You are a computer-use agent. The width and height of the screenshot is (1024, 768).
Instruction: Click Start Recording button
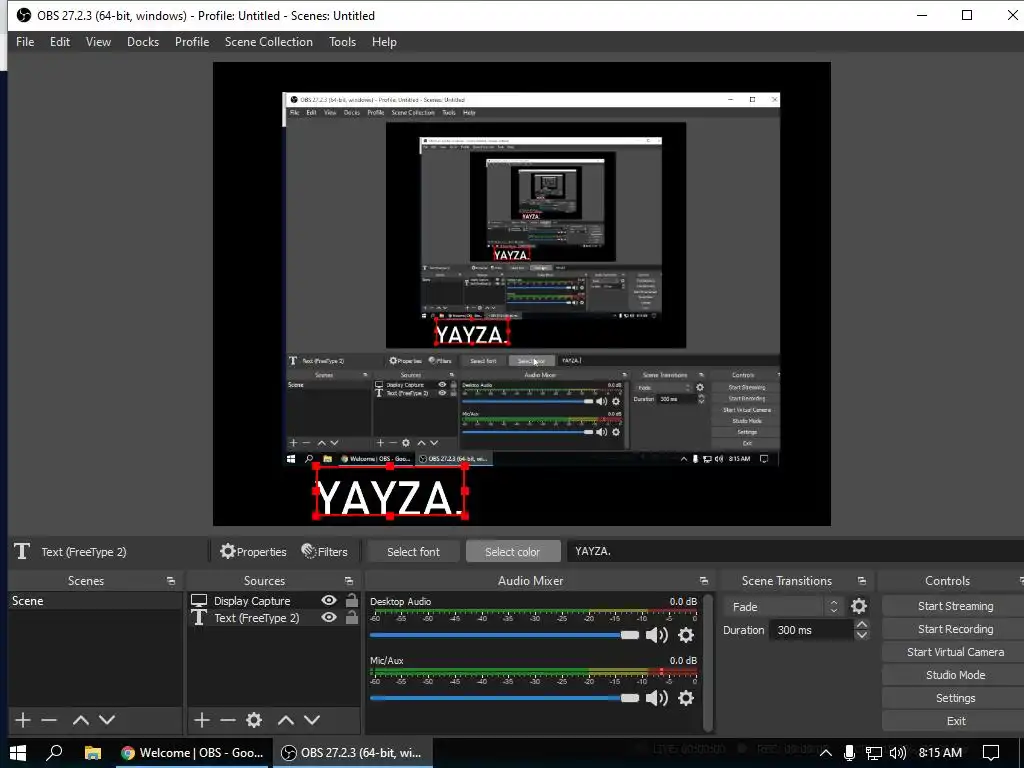pos(955,629)
